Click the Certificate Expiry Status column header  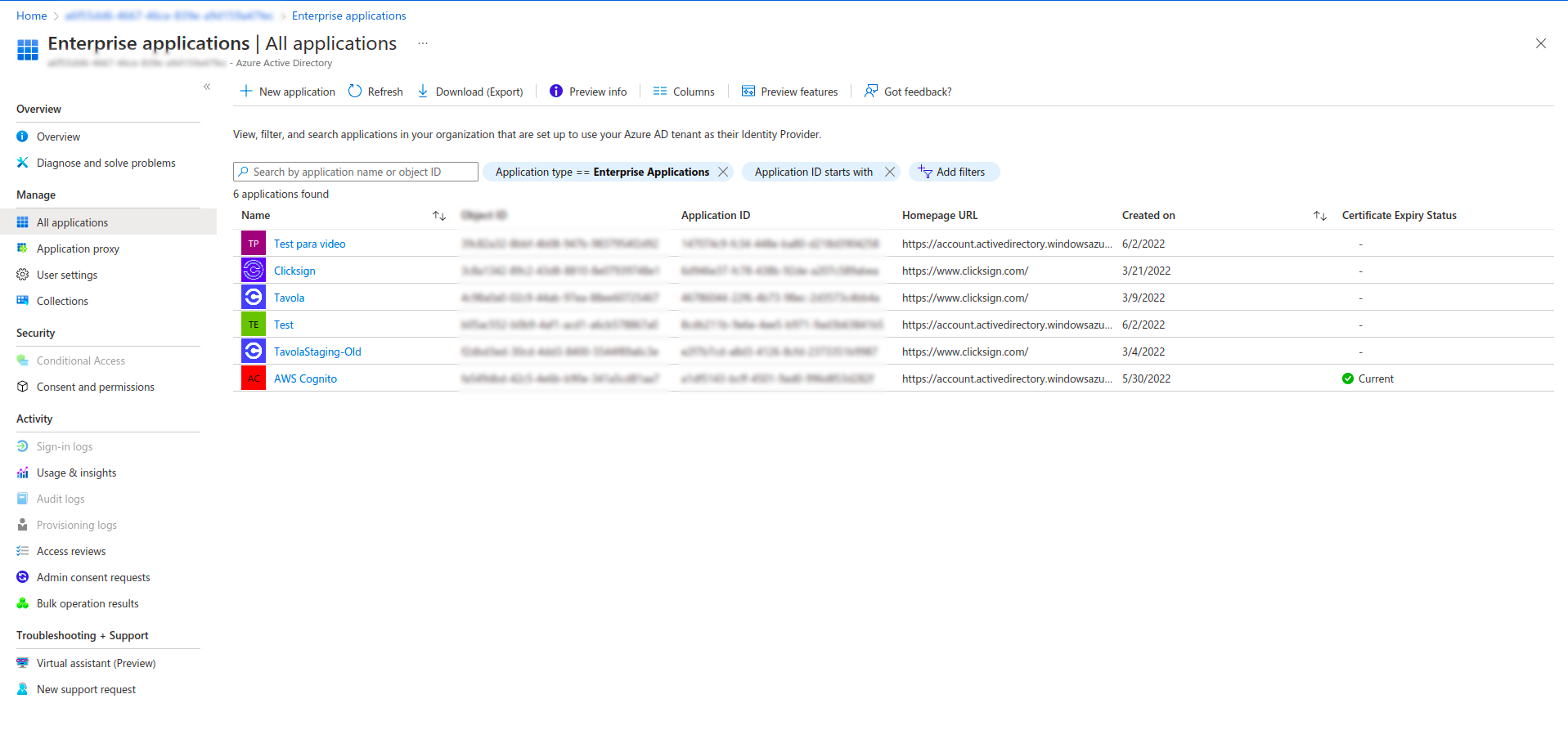1400,215
